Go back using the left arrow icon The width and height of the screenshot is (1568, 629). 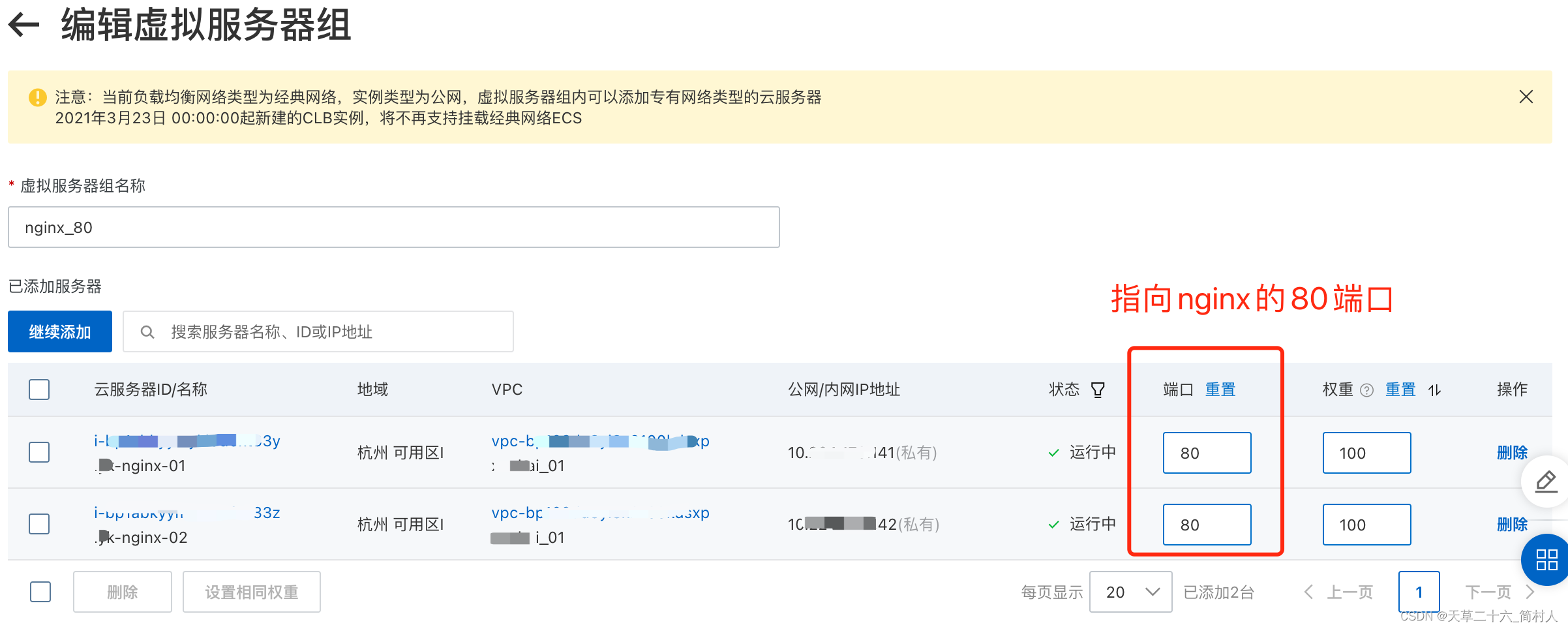(x=24, y=25)
